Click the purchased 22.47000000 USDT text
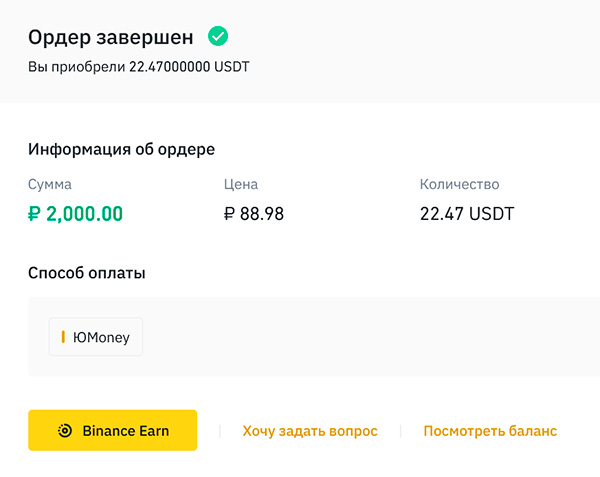600x477 pixels. [x=138, y=68]
